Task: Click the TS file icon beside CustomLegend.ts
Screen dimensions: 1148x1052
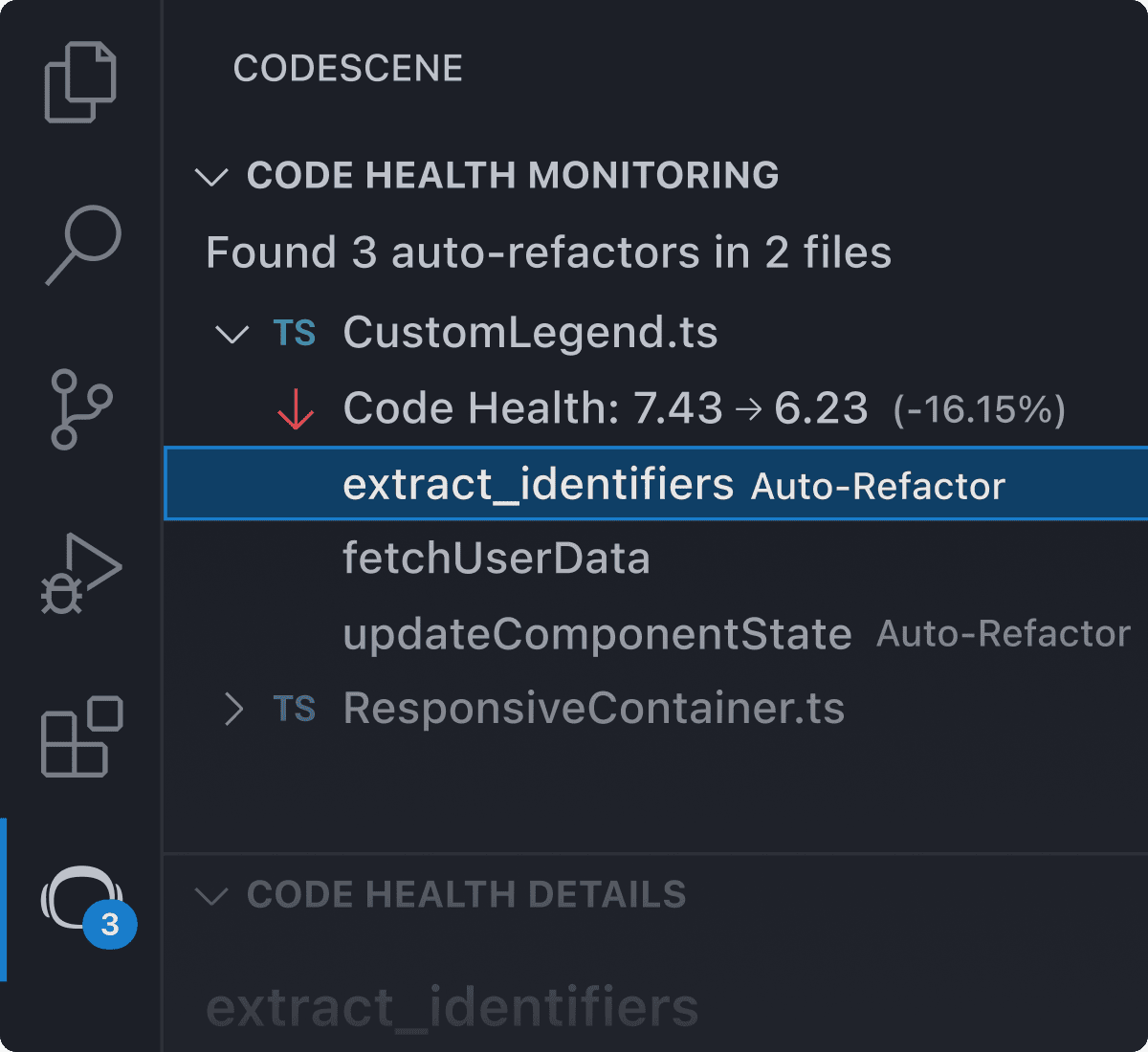Action: point(294,333)
